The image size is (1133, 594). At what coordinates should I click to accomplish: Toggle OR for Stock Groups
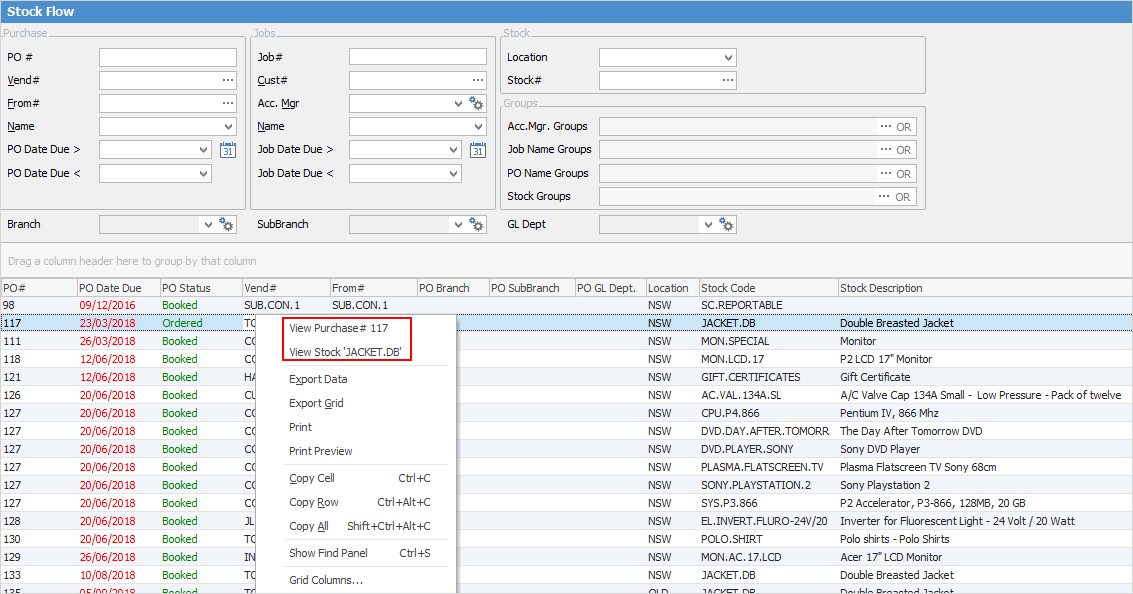point(903,197)
